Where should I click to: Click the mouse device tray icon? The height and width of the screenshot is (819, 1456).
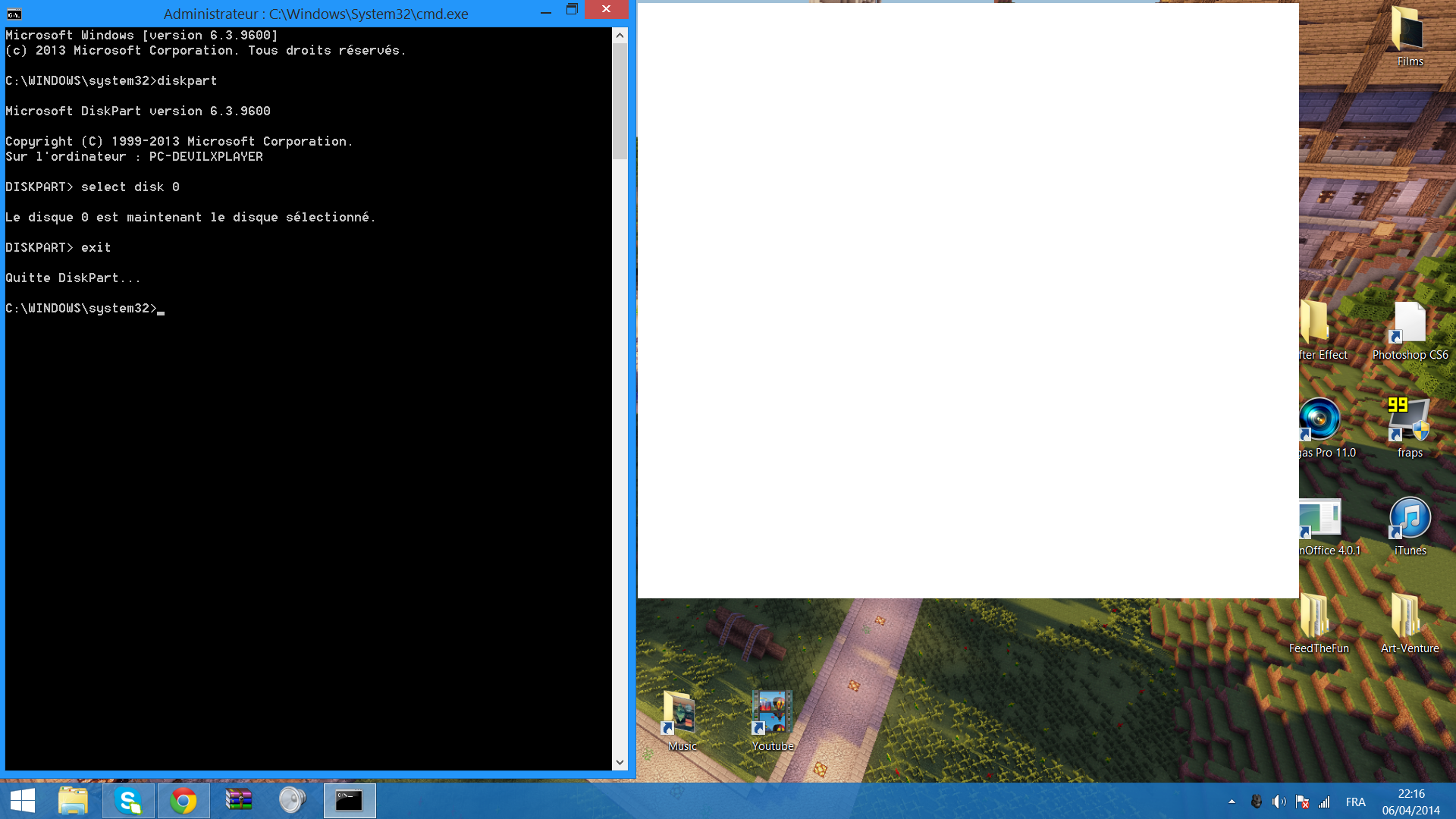point(1256,802)
